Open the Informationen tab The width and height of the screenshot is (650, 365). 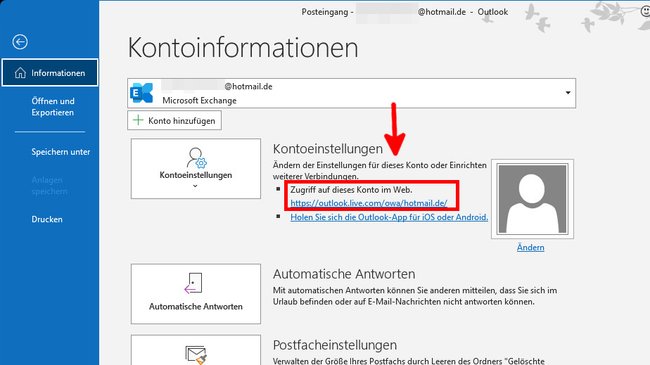[x=50, y=73]
